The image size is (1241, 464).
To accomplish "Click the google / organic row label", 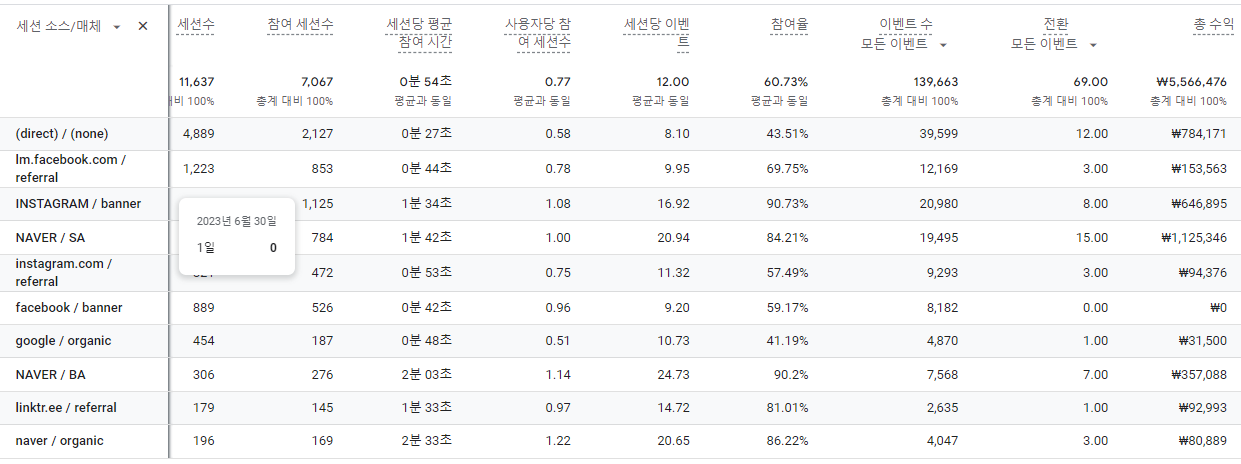I will point(63,341).
